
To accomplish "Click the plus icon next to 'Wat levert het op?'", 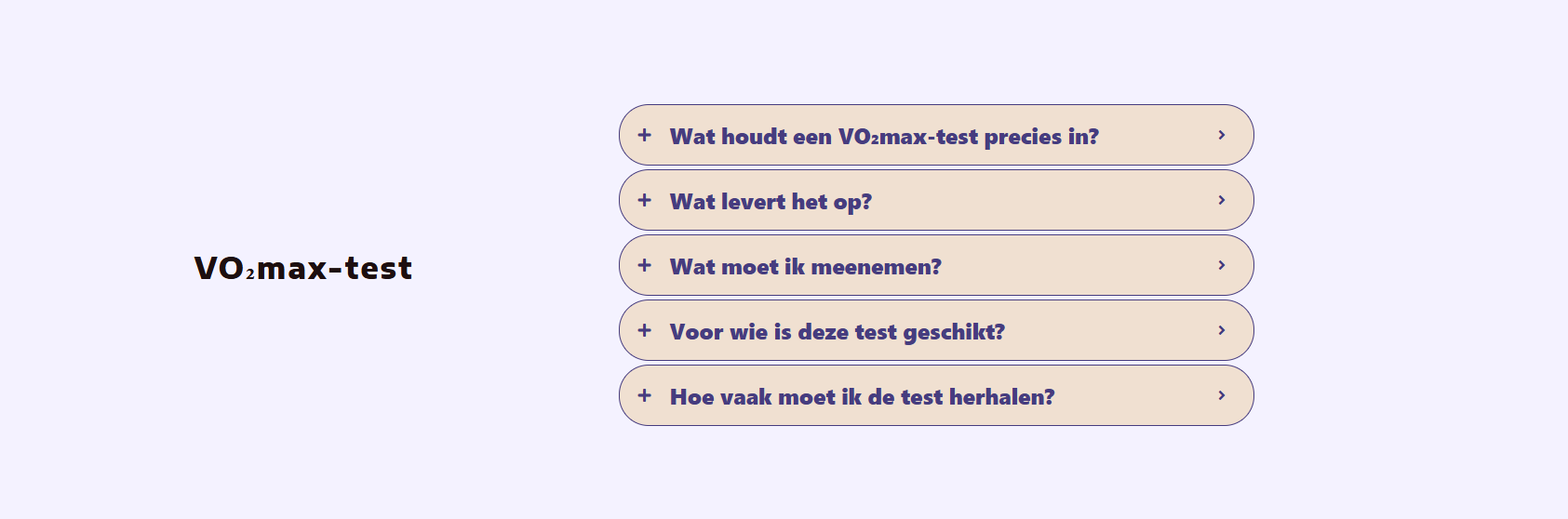I will pos(644,200).
